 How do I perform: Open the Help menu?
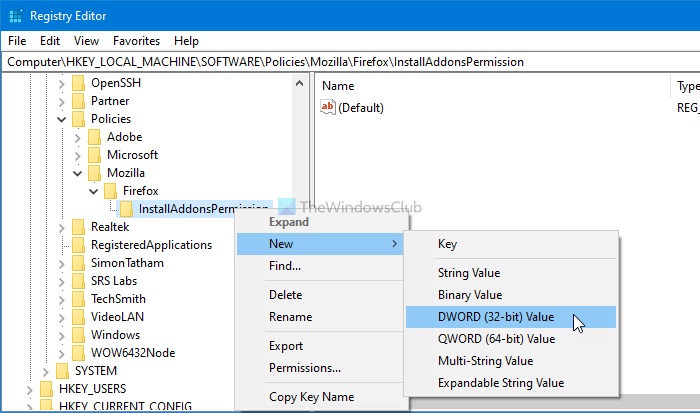coord(186,41)
